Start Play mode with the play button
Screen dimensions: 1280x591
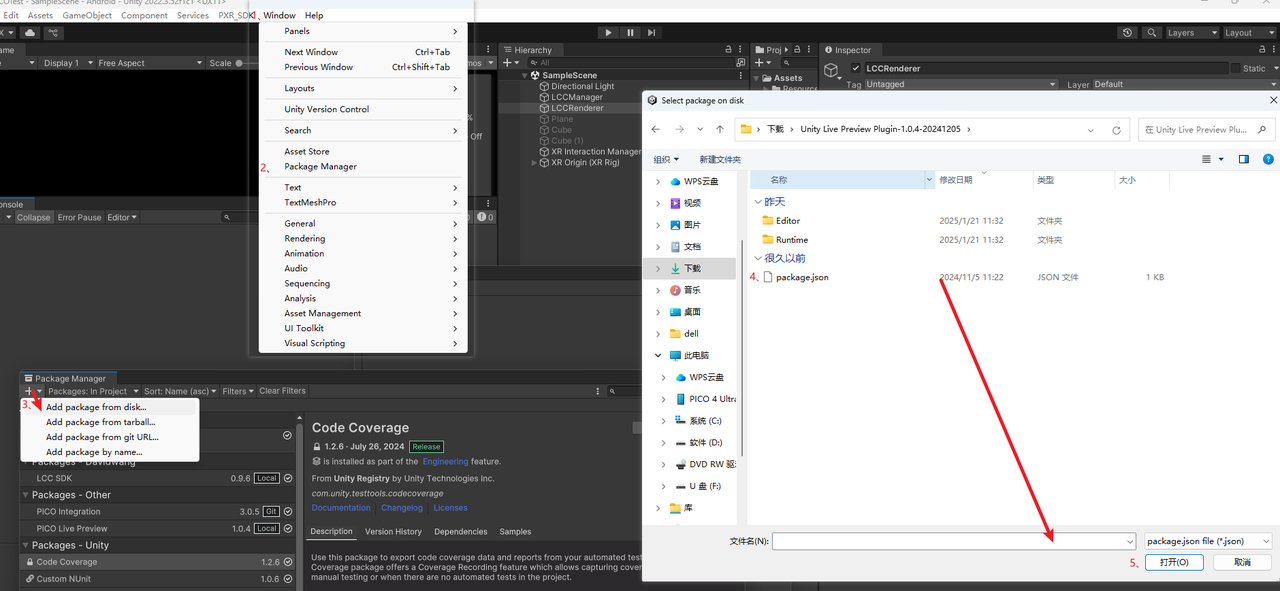[608, 32]
